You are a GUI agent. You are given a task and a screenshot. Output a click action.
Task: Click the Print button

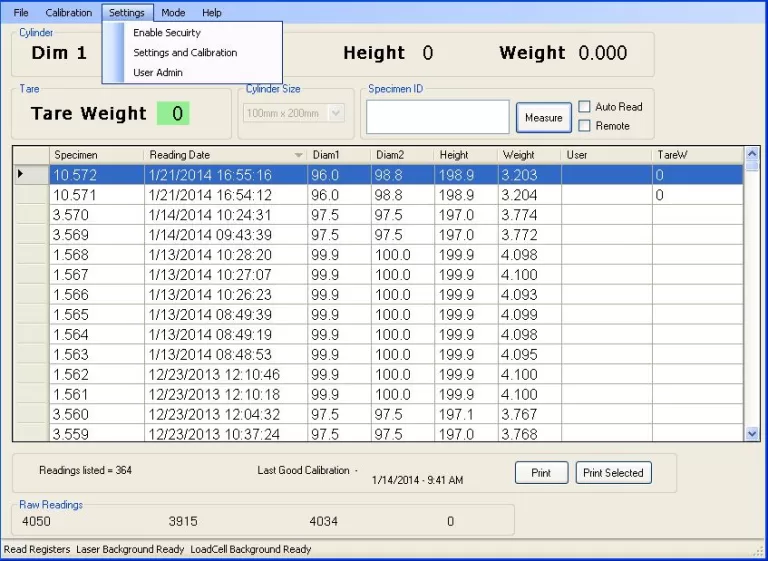[541, 473]
